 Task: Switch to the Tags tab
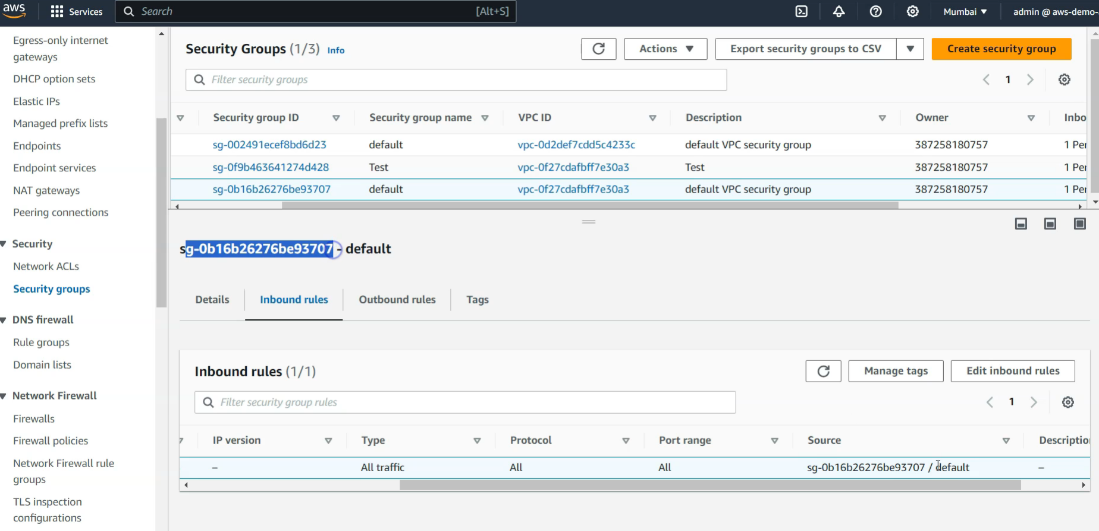[x=477, y=300]
